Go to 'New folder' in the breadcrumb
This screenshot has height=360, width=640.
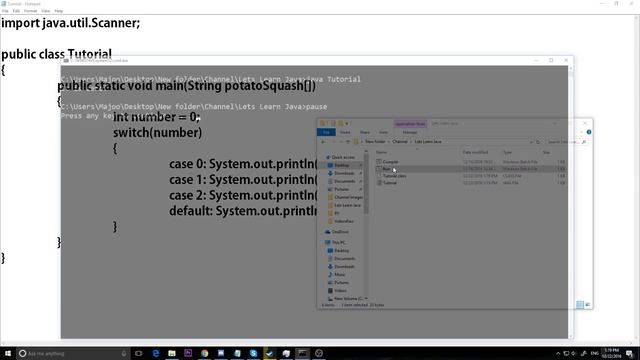[x=375, y=142]
